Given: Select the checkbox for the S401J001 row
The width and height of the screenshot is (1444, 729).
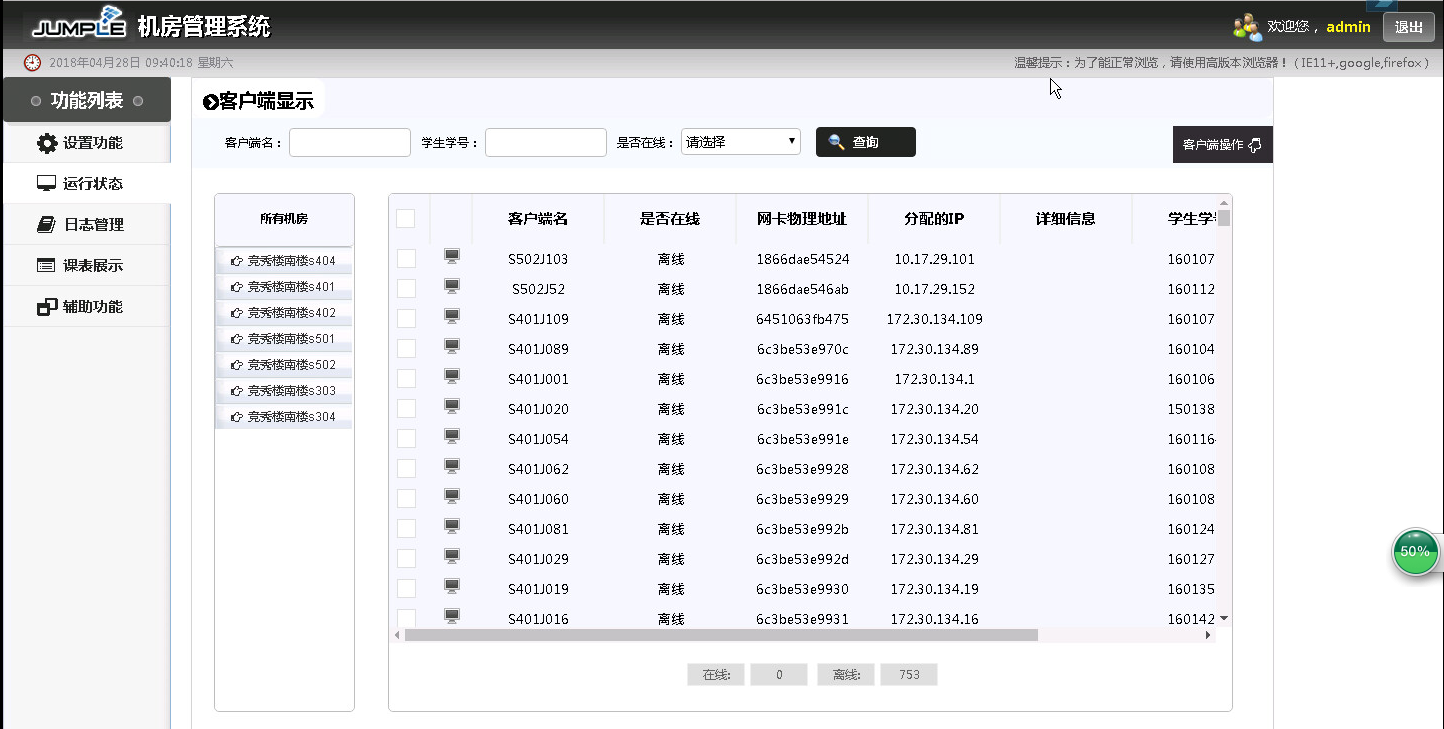Looking at the screenshot, I should 406,379.
